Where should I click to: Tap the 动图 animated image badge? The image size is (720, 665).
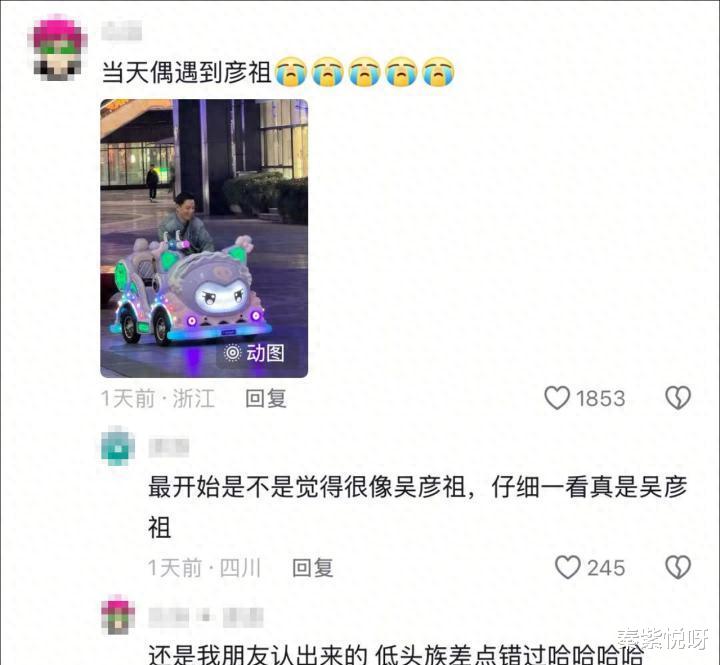click(x=254, y=353)
